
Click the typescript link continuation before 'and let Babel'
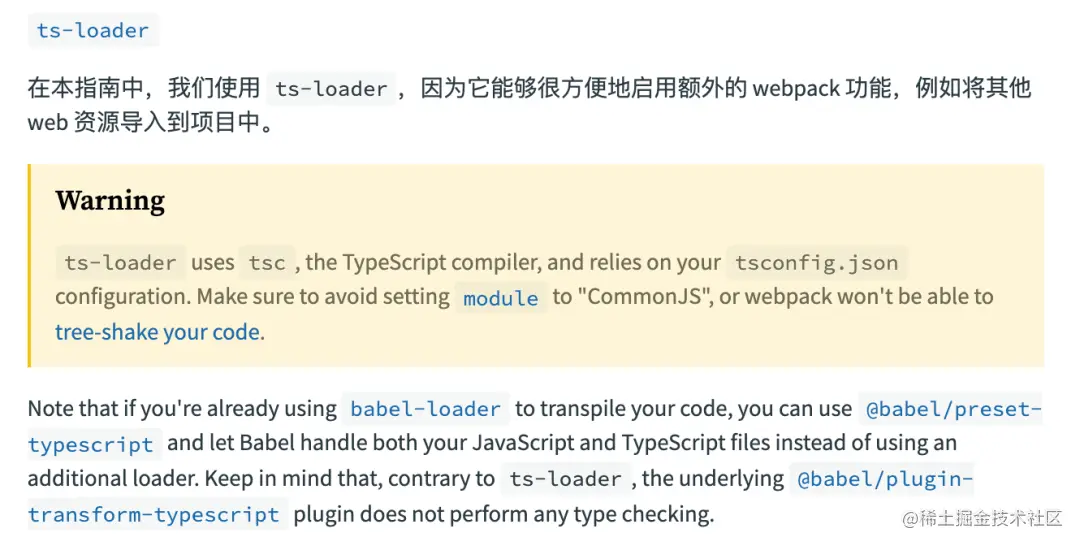tap(94, 445)
